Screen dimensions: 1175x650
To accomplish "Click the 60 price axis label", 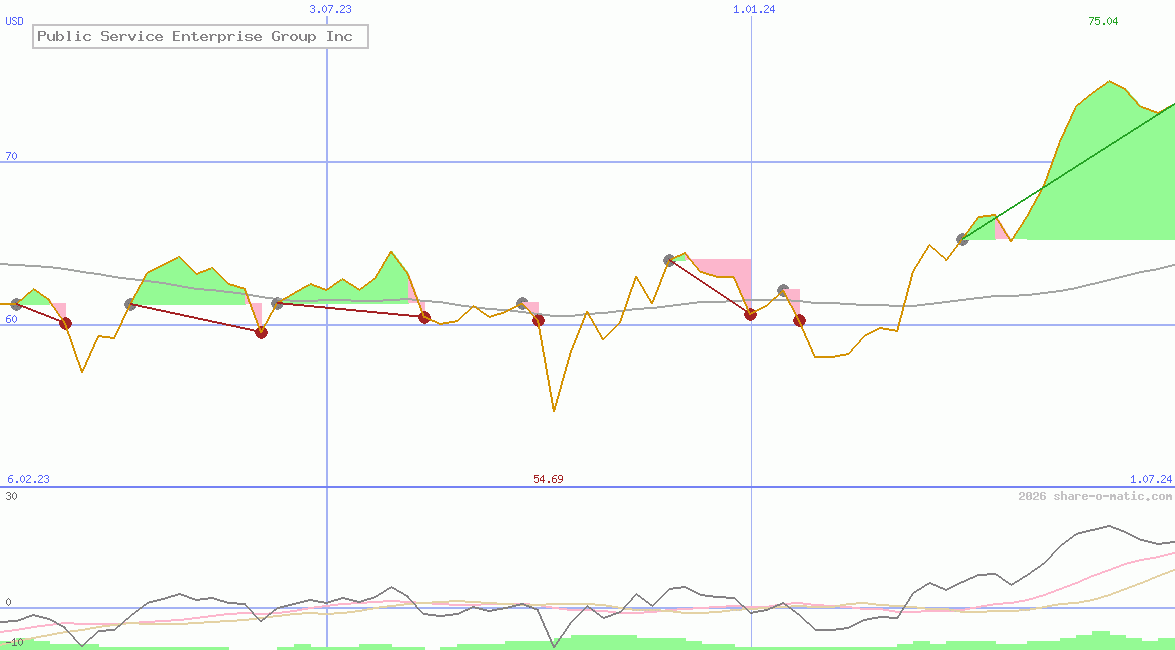I will [x=11, y=319].
